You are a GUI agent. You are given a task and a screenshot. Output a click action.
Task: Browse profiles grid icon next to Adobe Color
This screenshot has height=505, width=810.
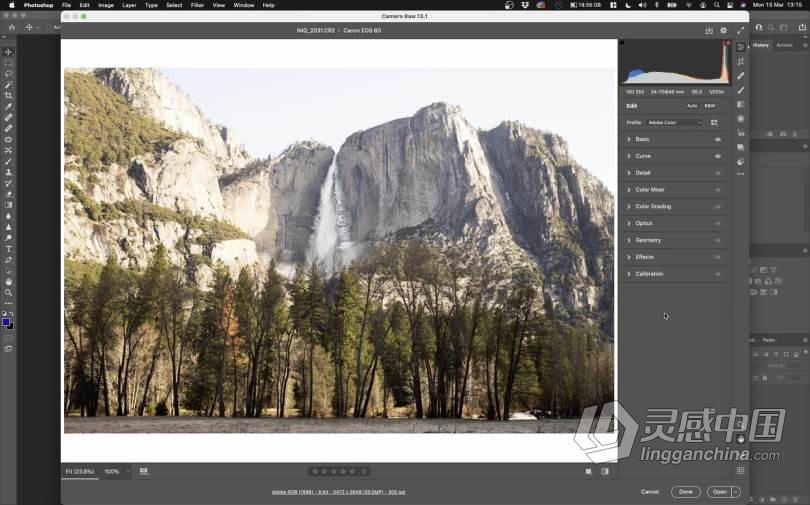click(714, 122)
